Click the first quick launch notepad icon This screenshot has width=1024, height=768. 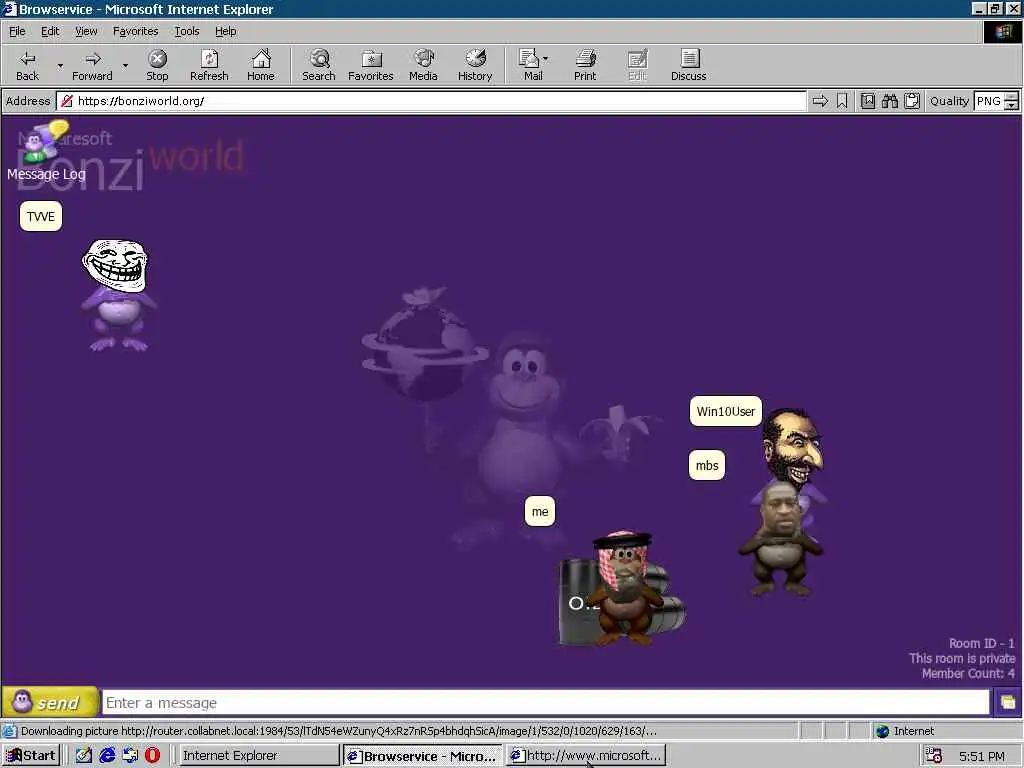pyautogui.click(x=84, y=756)
